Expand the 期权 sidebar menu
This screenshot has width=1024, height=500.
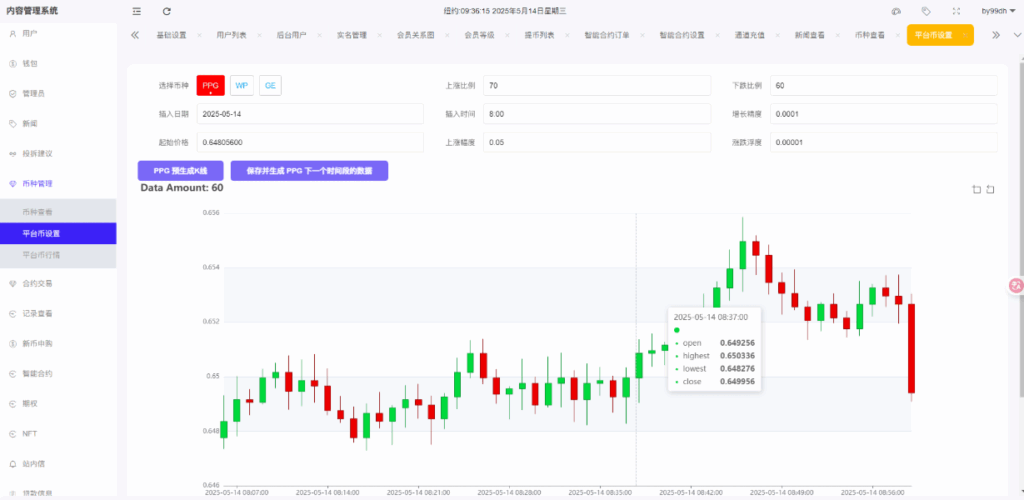pyautogui.click(x=58, y=404)
